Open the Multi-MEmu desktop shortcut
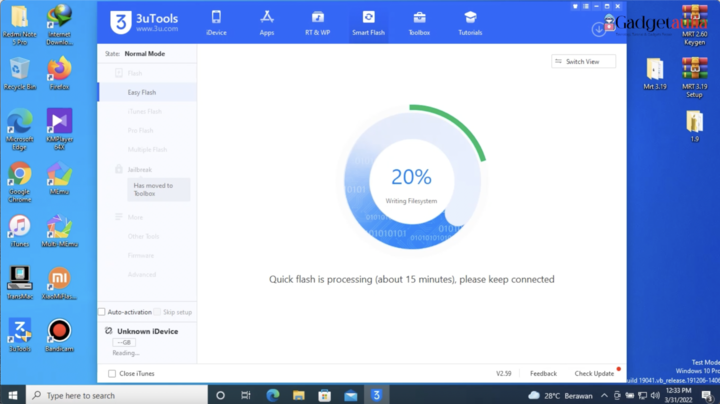Image resolution: width=720 pixels, height=404 pixels. [x=59, y=231]
